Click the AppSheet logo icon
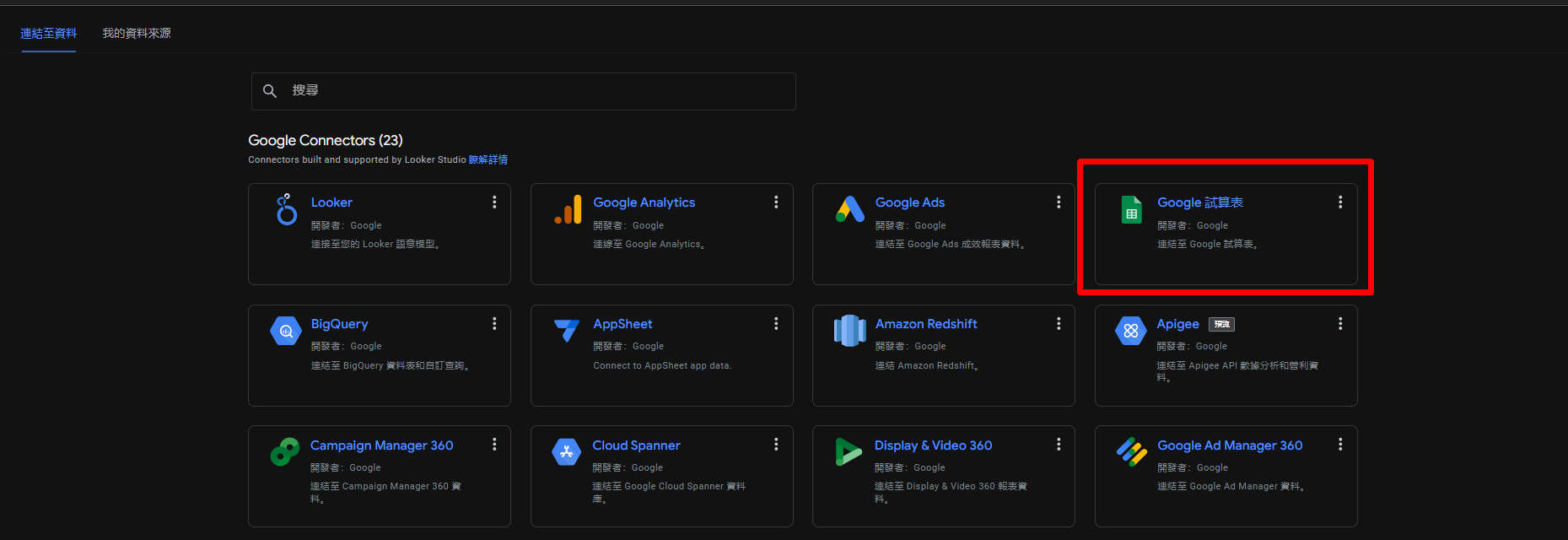Viewport: 1568px width, 540px height. pos(567,331)
